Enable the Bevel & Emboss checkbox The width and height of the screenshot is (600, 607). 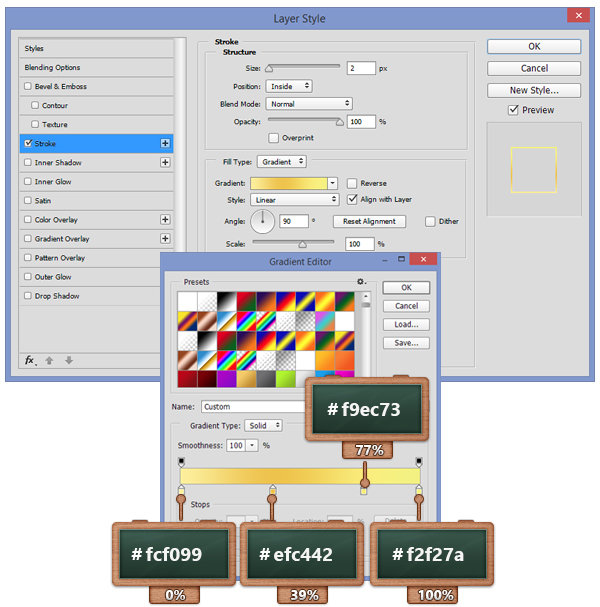28,86
